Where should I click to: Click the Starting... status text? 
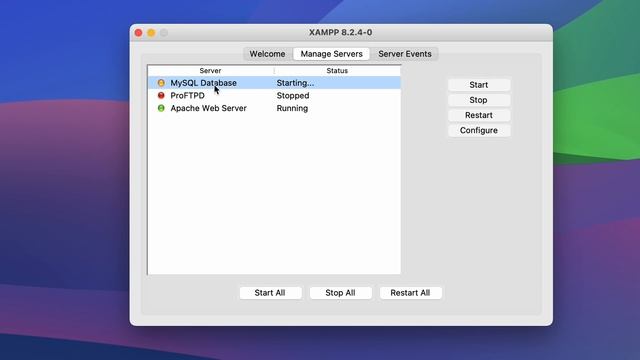point(296,83)
